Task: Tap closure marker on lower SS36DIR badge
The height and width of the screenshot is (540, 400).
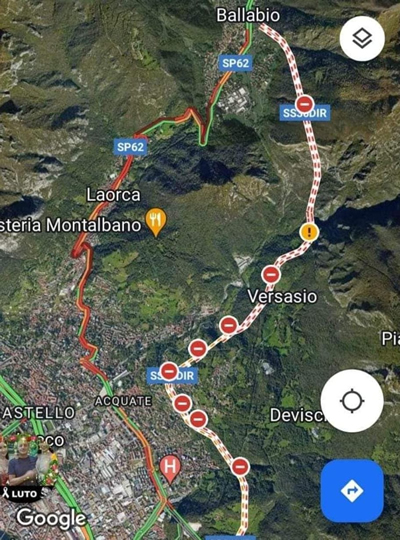Action: pyautogui.click(x=169, y=371)
